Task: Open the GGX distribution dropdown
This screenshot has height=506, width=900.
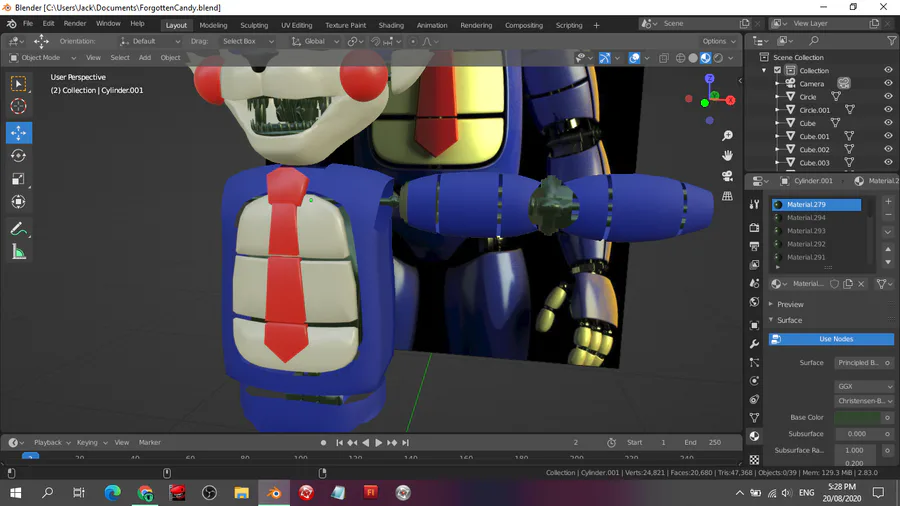Action: tap(864, 386)
